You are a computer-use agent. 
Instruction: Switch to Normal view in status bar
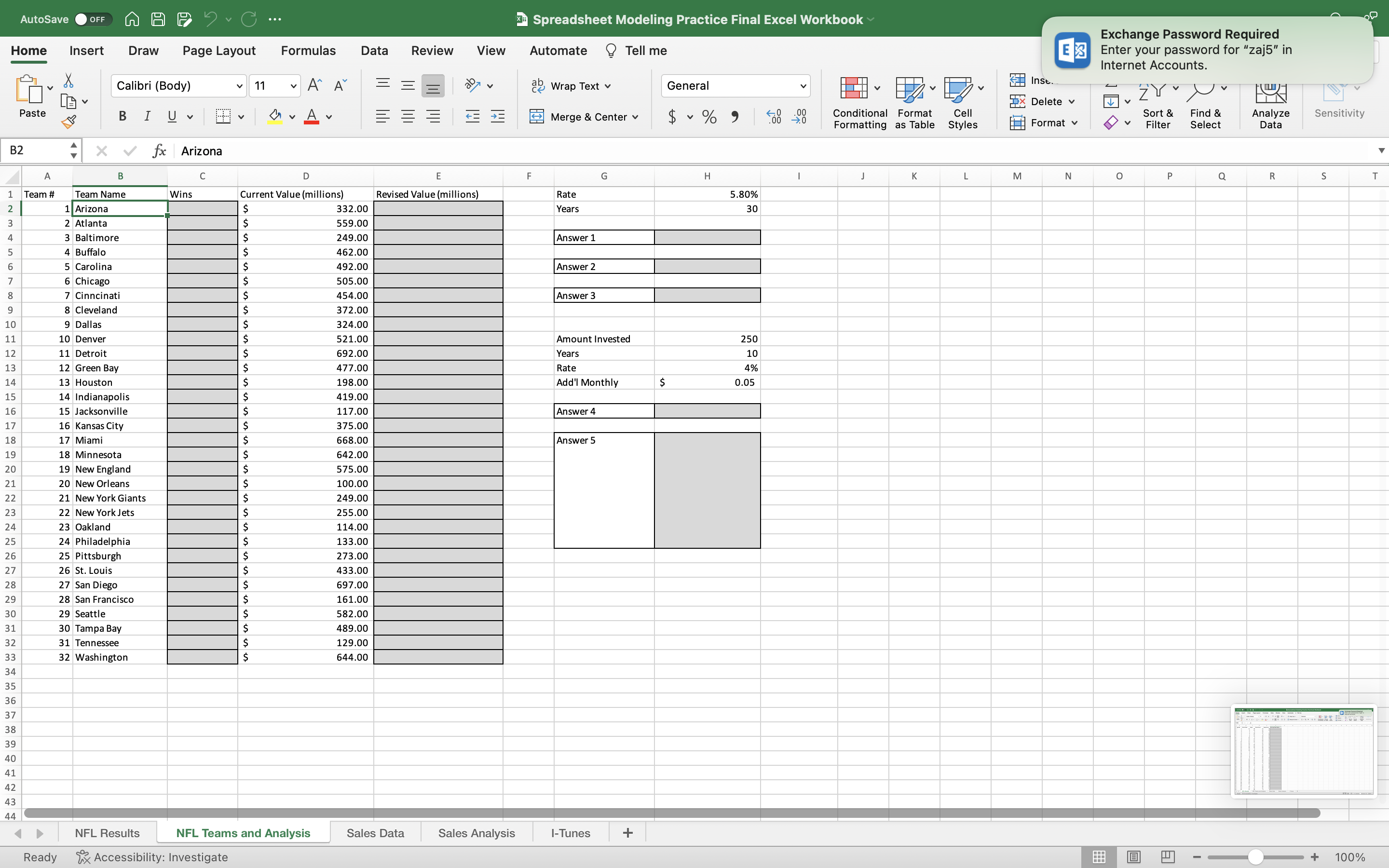coord(1099,856)
